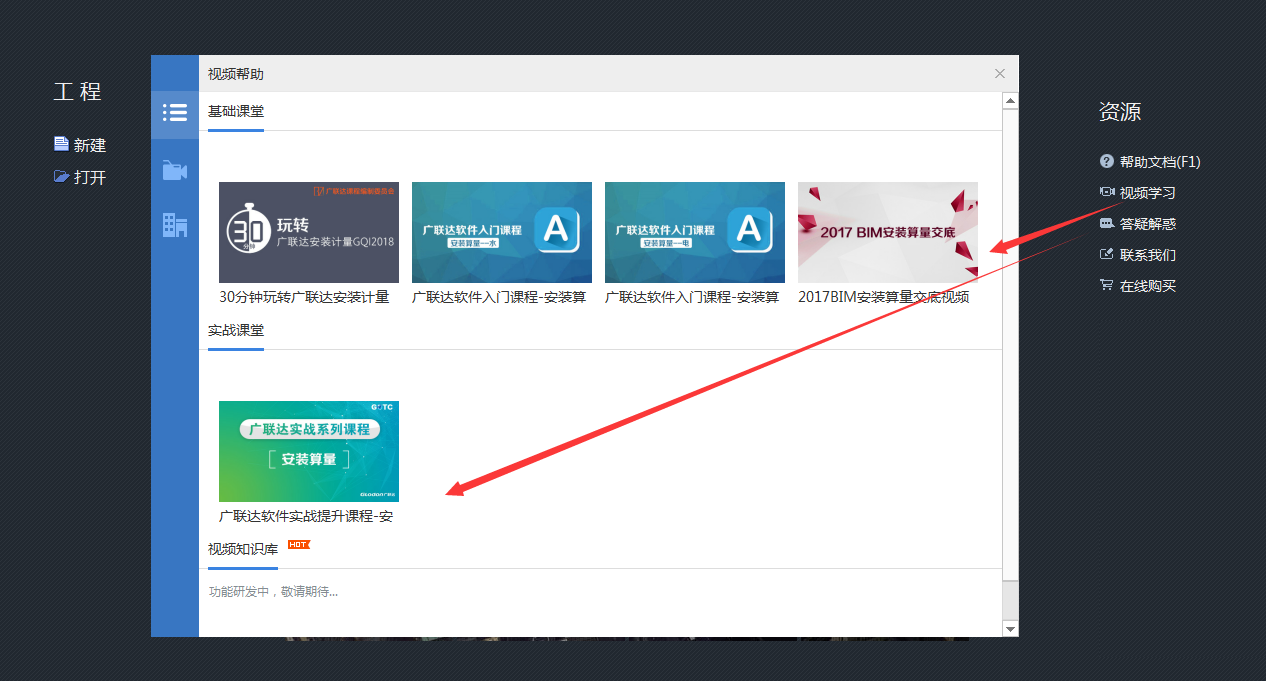Open the list view sidebar icon
Viewport: 1266px width, 681px height.
[175, 113]
